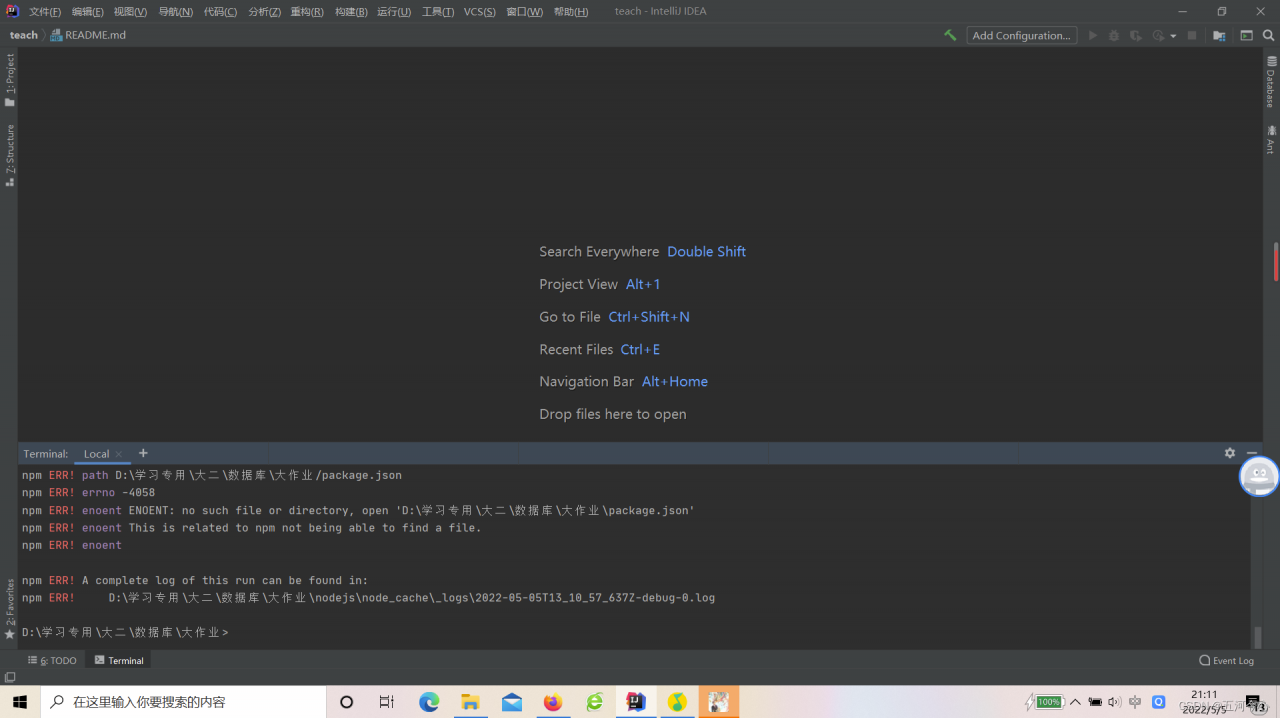Open the green e browser in taskbar

(594, 702)
